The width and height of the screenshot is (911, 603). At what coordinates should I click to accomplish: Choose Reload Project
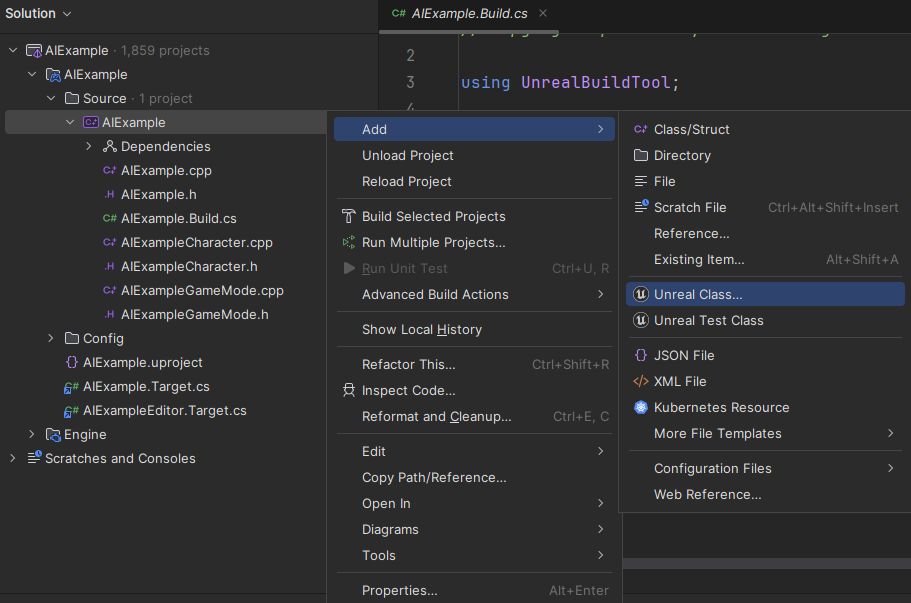(x=474, y=181)
